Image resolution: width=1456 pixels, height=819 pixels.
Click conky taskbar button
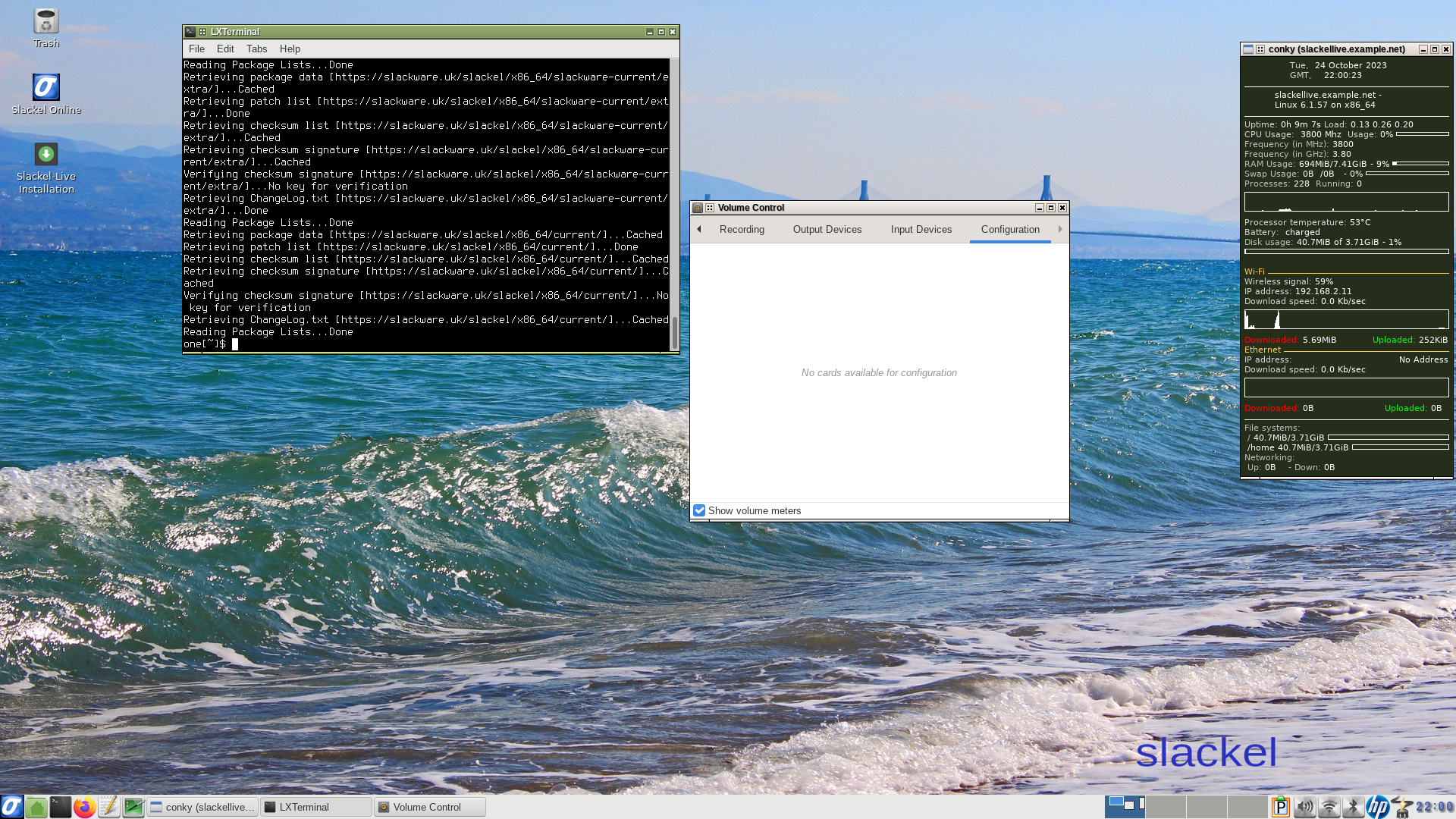tap(202, 807)
